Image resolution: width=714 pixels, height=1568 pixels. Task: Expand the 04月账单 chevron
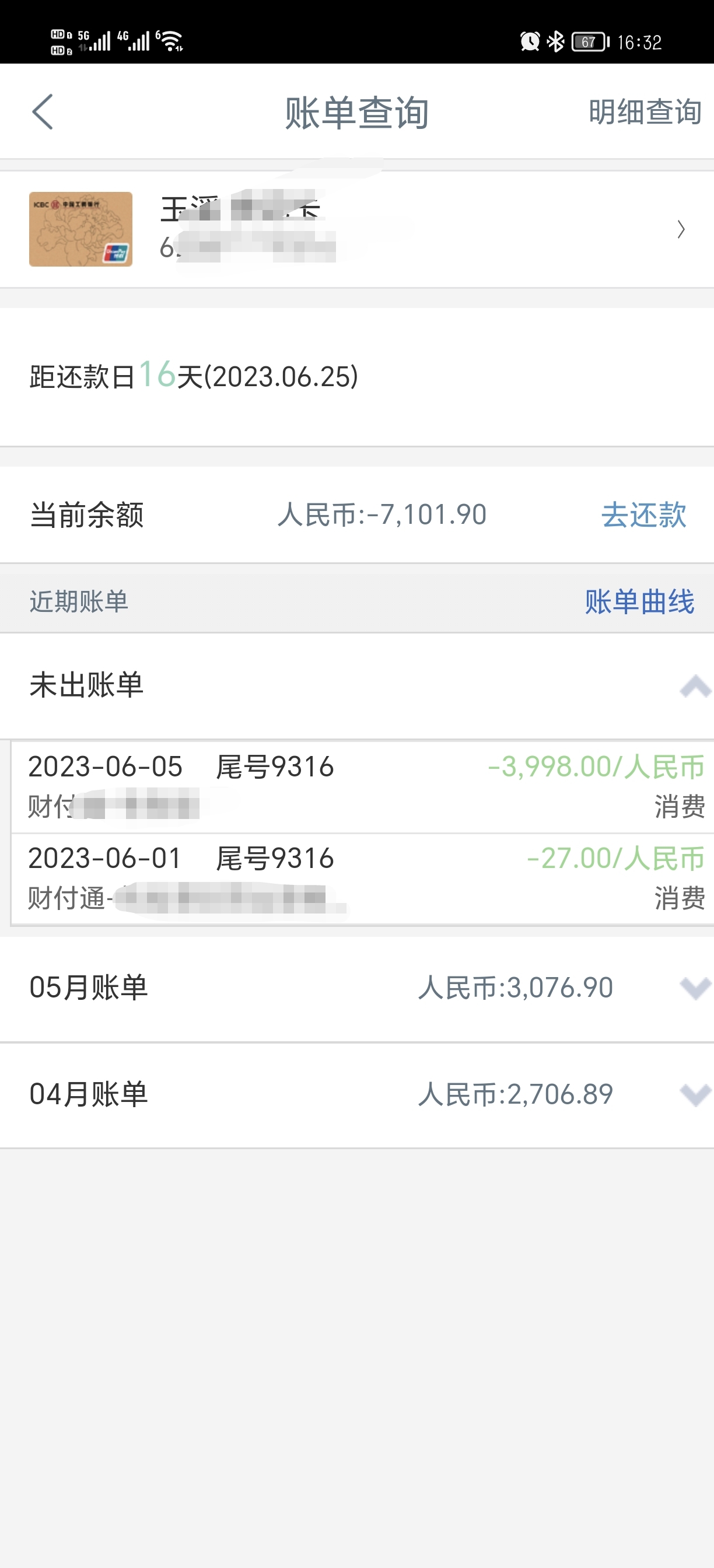(x=695, y=1094)
